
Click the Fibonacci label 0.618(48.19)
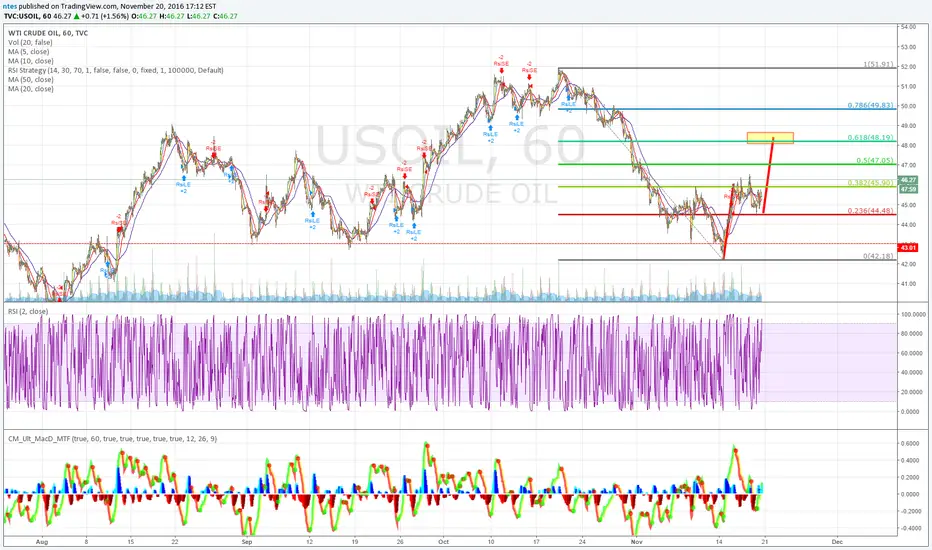871,138
